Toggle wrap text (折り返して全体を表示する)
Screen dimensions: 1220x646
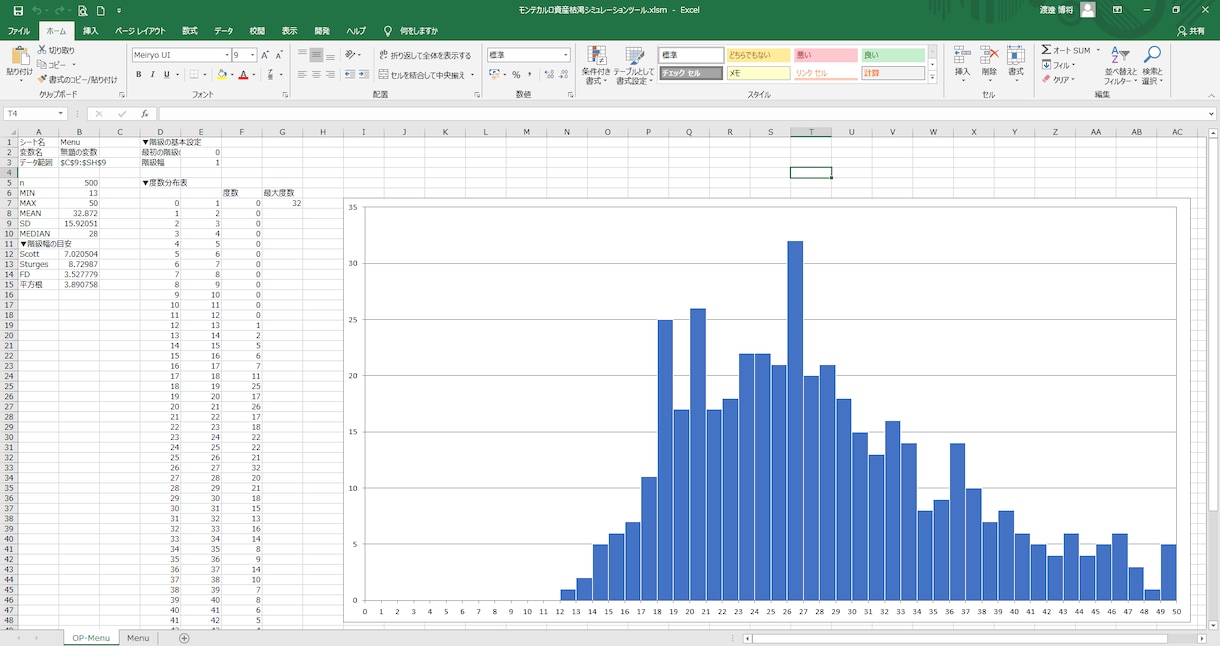[425, 55]
